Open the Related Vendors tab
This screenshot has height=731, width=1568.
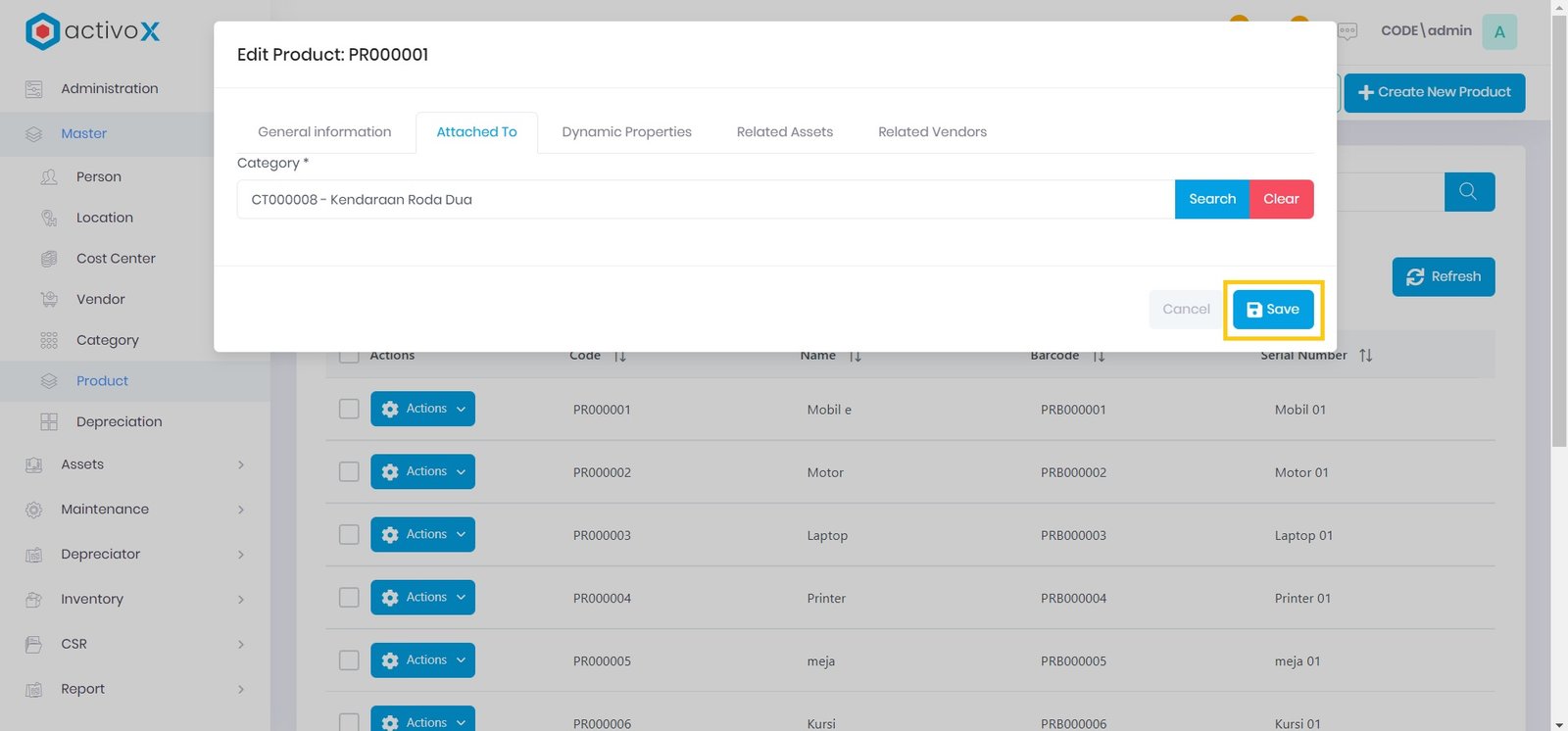pos(932,132)
